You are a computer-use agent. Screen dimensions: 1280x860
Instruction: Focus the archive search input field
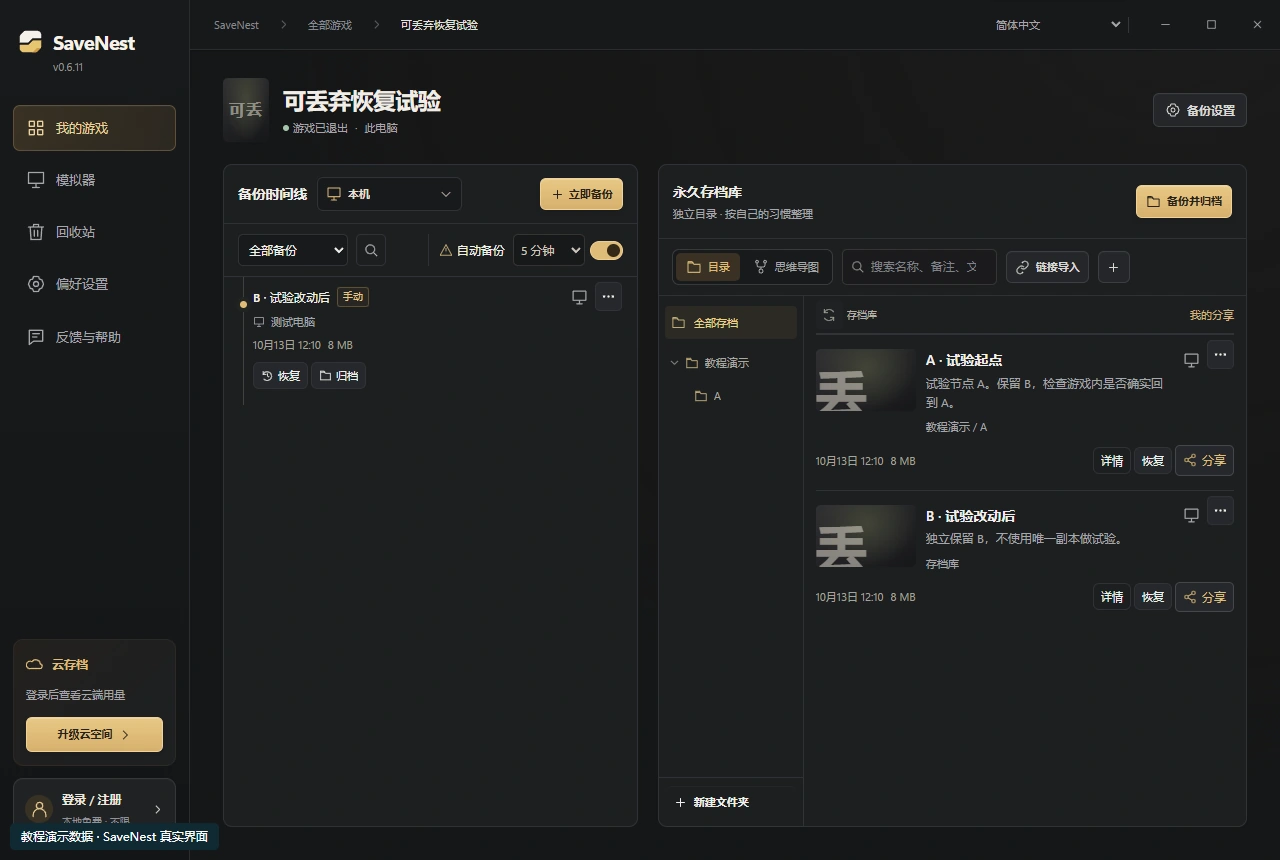click(919, 267)
